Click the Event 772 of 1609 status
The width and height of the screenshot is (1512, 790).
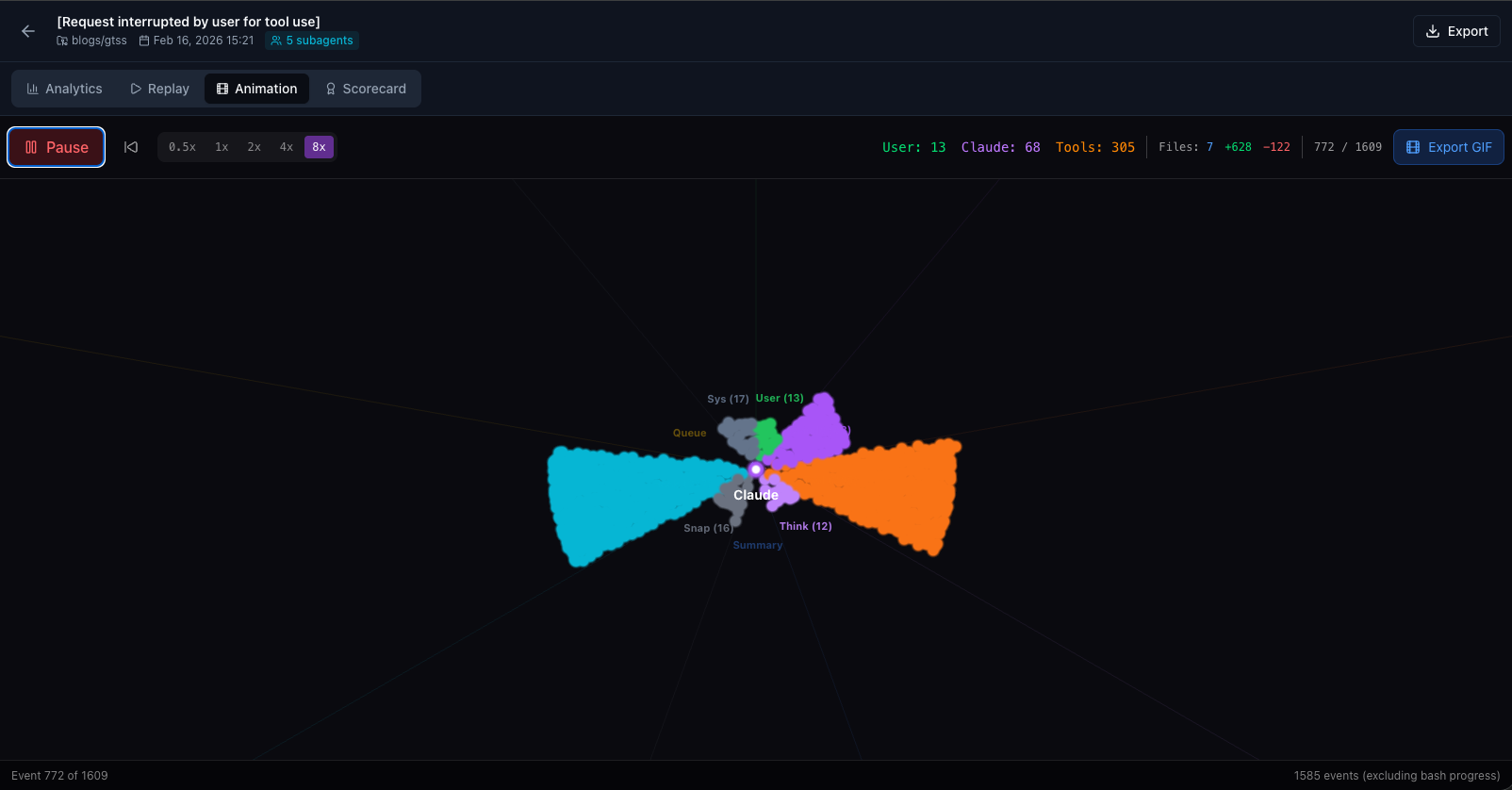[59, 776]
